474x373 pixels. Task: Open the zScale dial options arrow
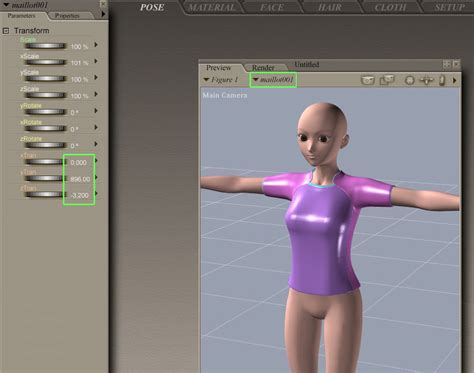96,94
